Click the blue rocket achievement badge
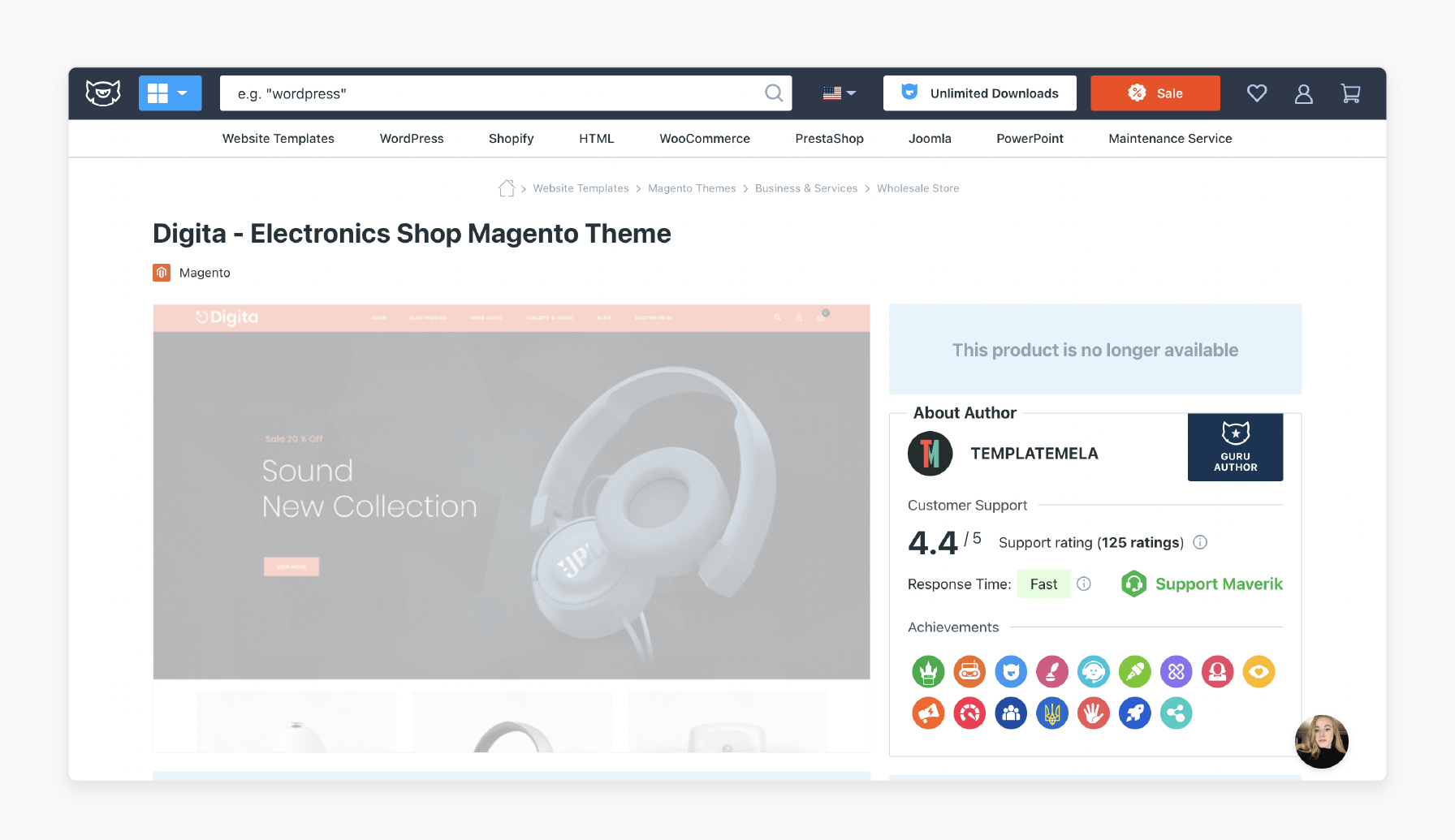The width and height of the screenshot is (1455, 840). tap(1135, 713)
